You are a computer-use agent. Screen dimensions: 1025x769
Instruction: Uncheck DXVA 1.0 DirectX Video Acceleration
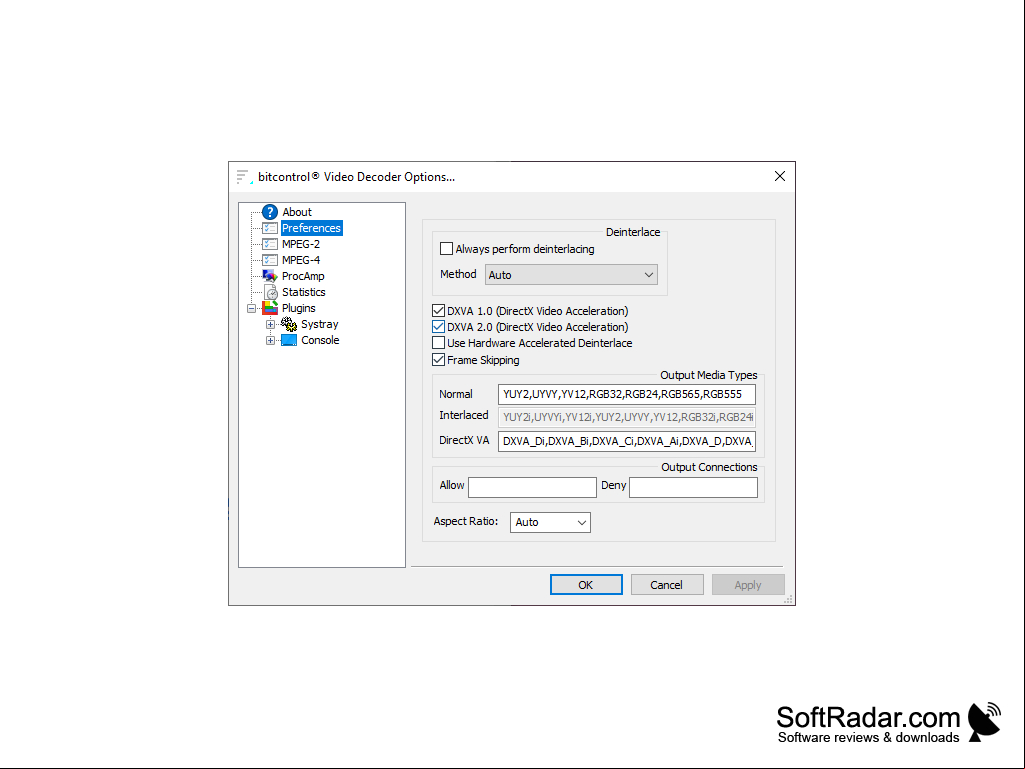click(439, 311)
